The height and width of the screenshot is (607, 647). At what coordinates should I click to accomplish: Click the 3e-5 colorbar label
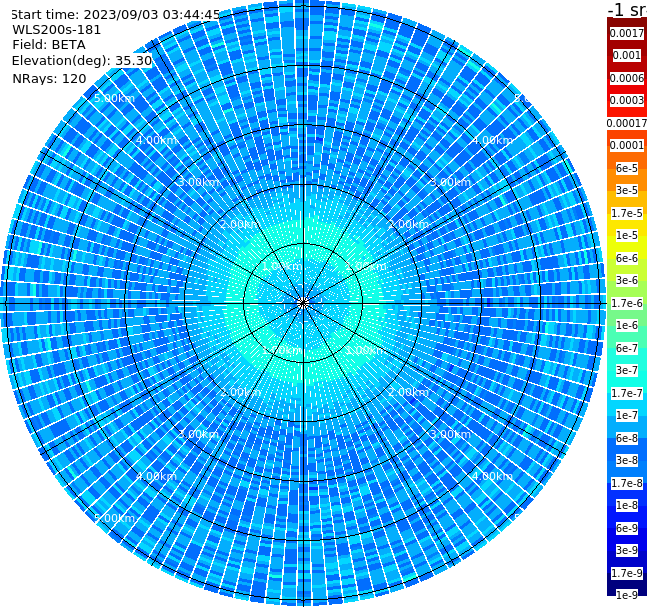pyautogui.click(x=627, y=190)
